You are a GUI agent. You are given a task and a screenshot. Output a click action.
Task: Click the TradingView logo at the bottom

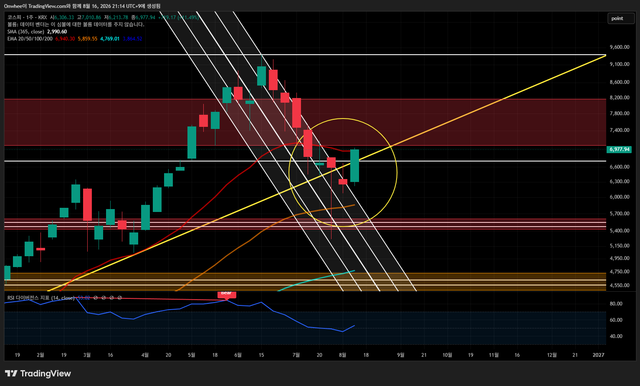click(x=38, y=373)
